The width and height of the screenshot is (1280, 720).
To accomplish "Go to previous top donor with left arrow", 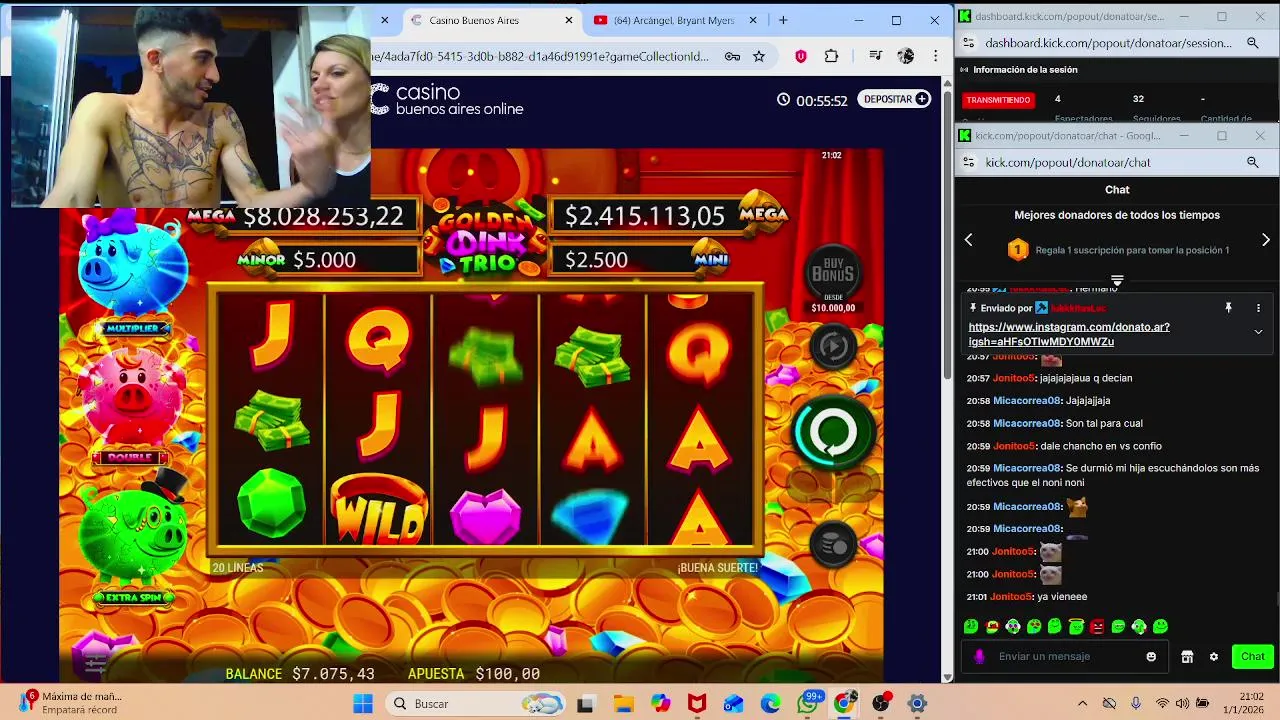I will point(968,240).
